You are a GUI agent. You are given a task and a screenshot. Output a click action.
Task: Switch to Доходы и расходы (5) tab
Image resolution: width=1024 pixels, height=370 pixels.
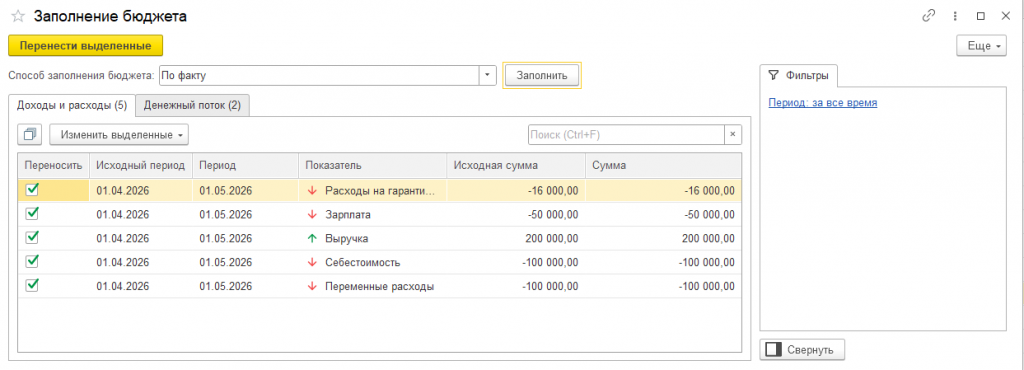pos(72,105)
